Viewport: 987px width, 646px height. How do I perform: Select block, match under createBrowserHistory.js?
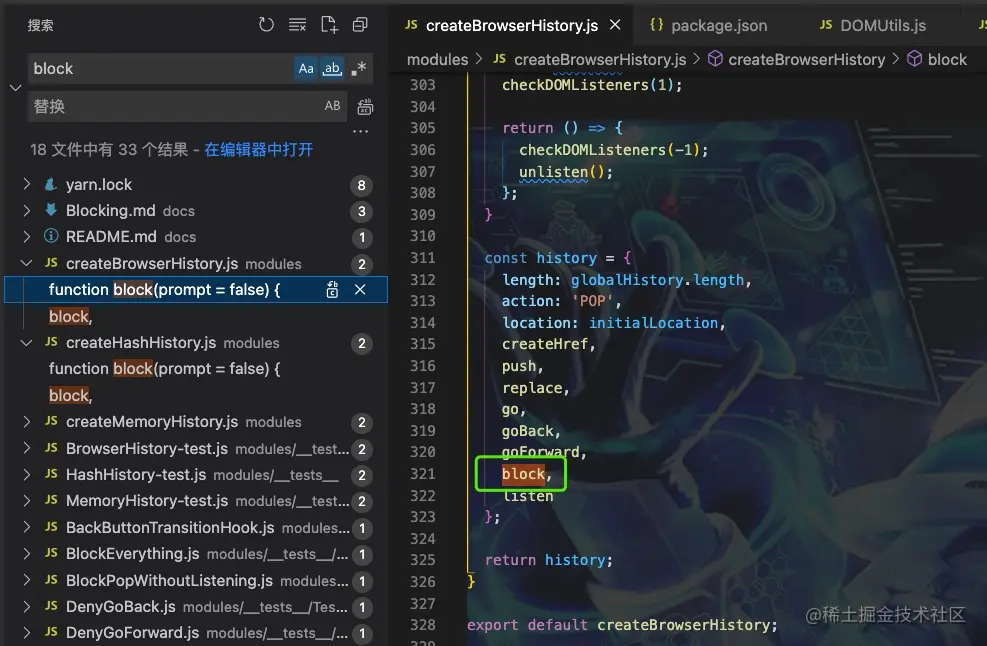tap(71, 317)
